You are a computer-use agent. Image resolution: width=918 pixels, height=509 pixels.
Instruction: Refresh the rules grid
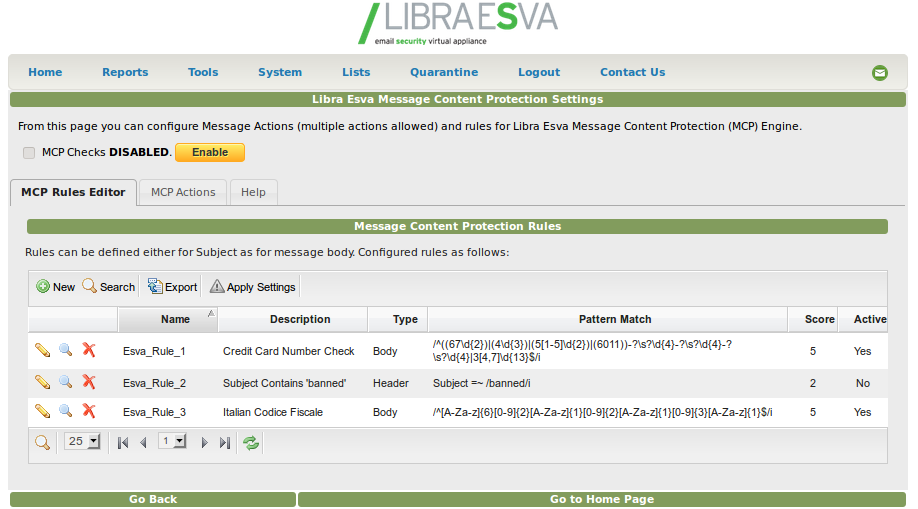251,443
